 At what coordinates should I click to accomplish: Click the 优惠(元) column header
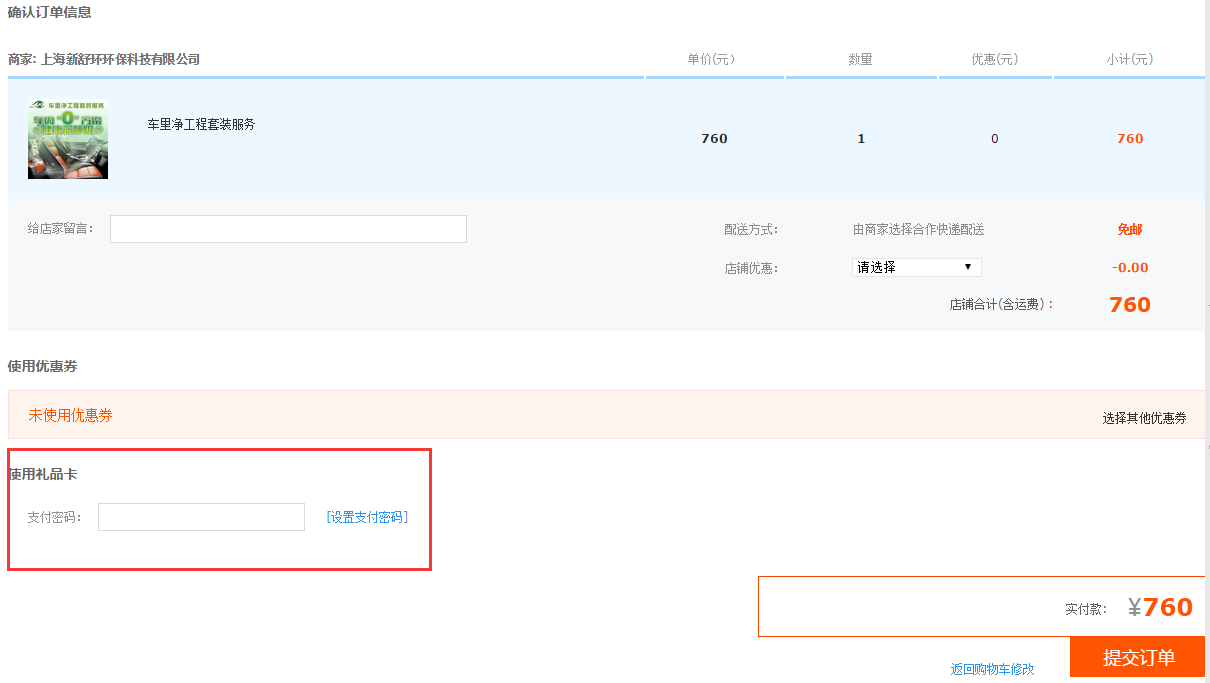click(x=994, y=59)
